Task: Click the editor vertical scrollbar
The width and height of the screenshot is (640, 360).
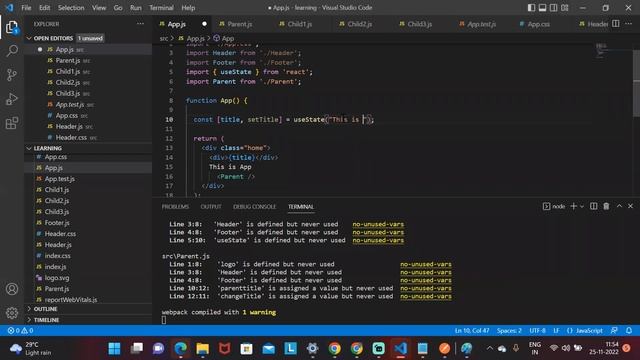Action: [x=636, y=82]
